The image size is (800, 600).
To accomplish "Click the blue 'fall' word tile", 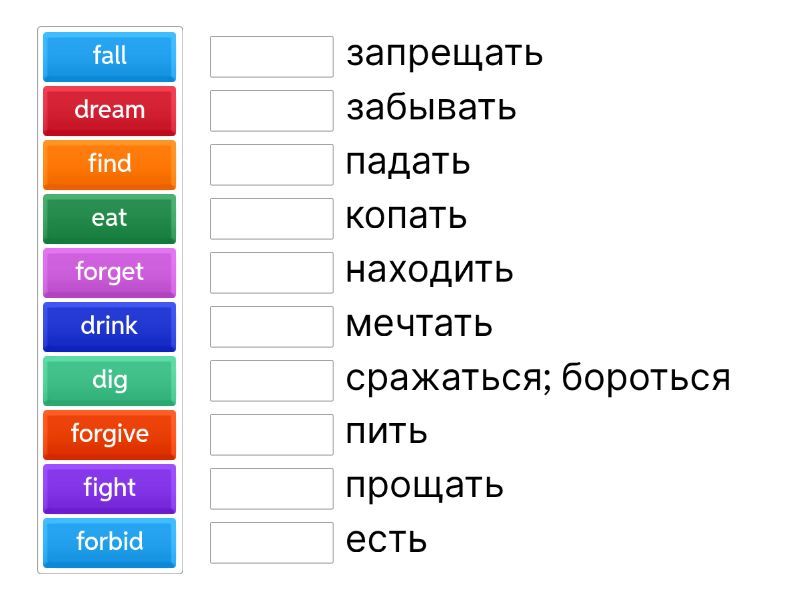I will coord(109,56).
